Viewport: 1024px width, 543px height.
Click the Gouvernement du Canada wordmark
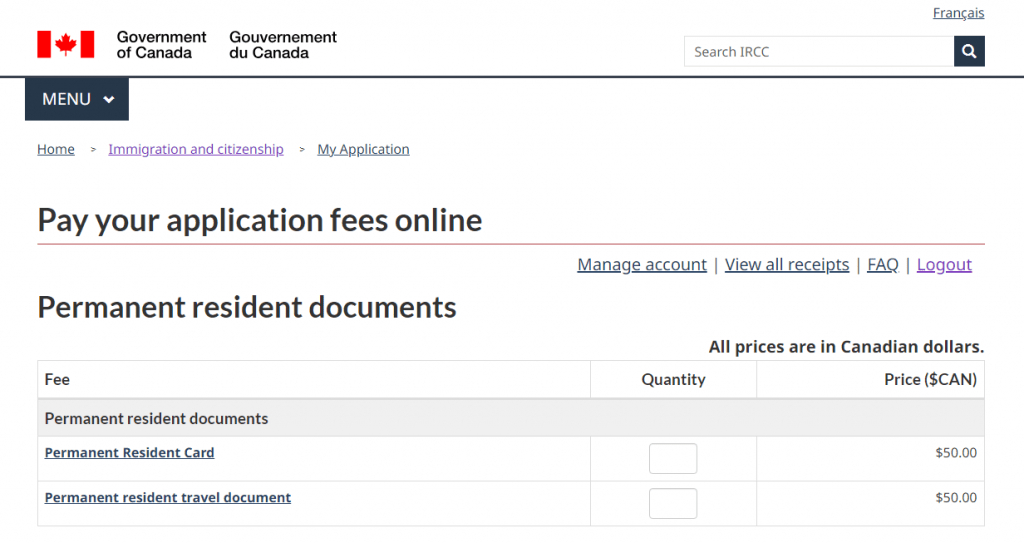click(283, 44)
